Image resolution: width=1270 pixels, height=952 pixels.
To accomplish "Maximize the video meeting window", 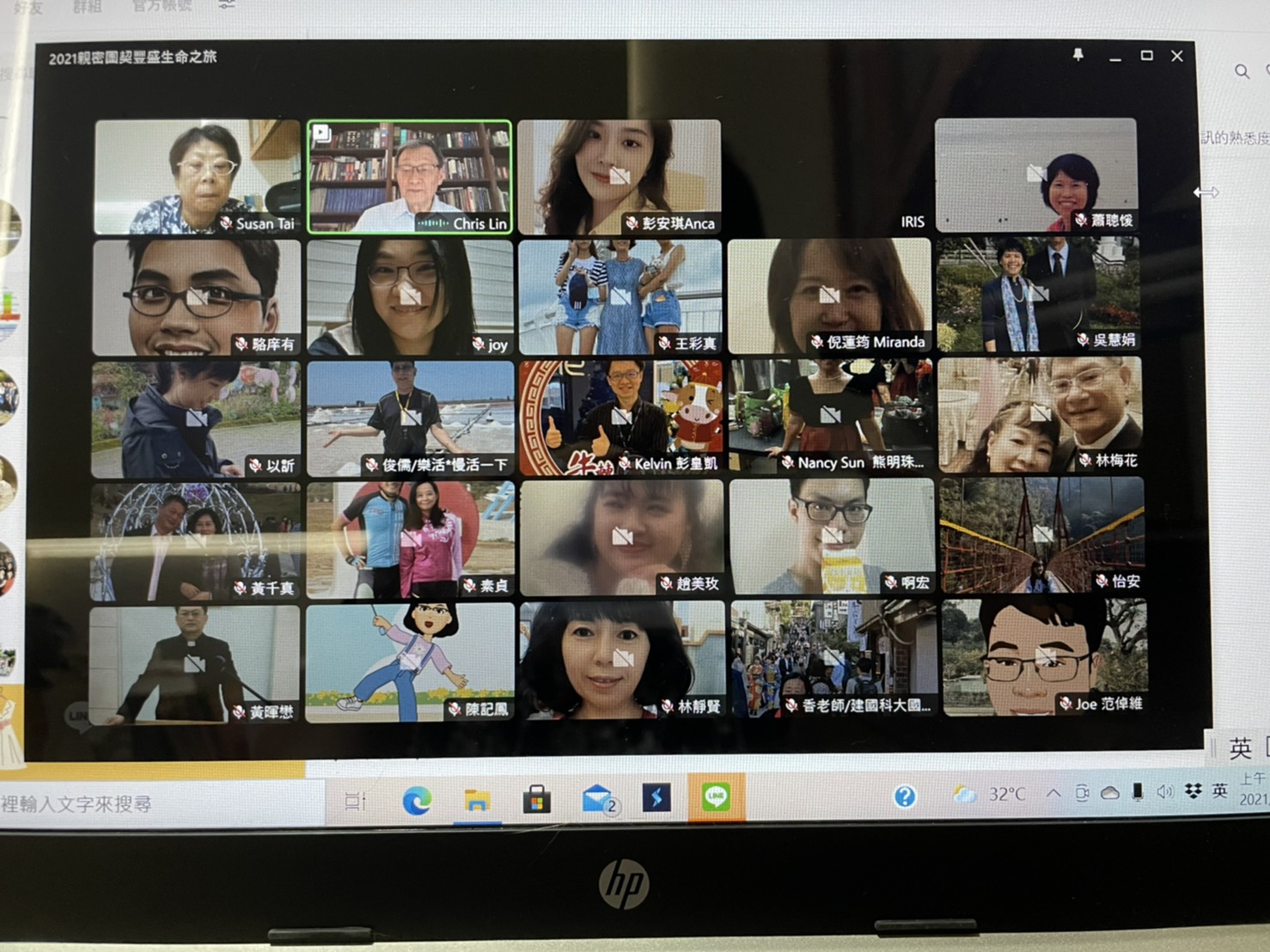I will coord(1146,56).
